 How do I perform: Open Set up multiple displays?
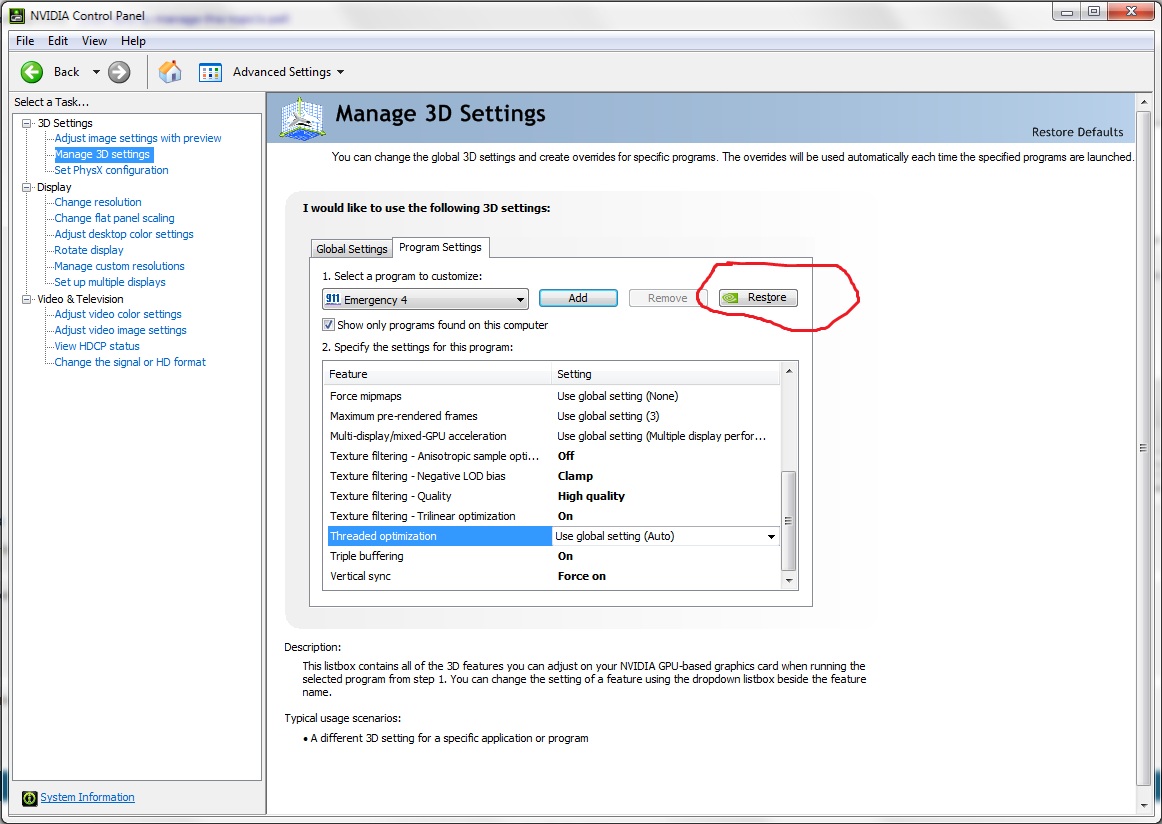[x=110, y=282]
